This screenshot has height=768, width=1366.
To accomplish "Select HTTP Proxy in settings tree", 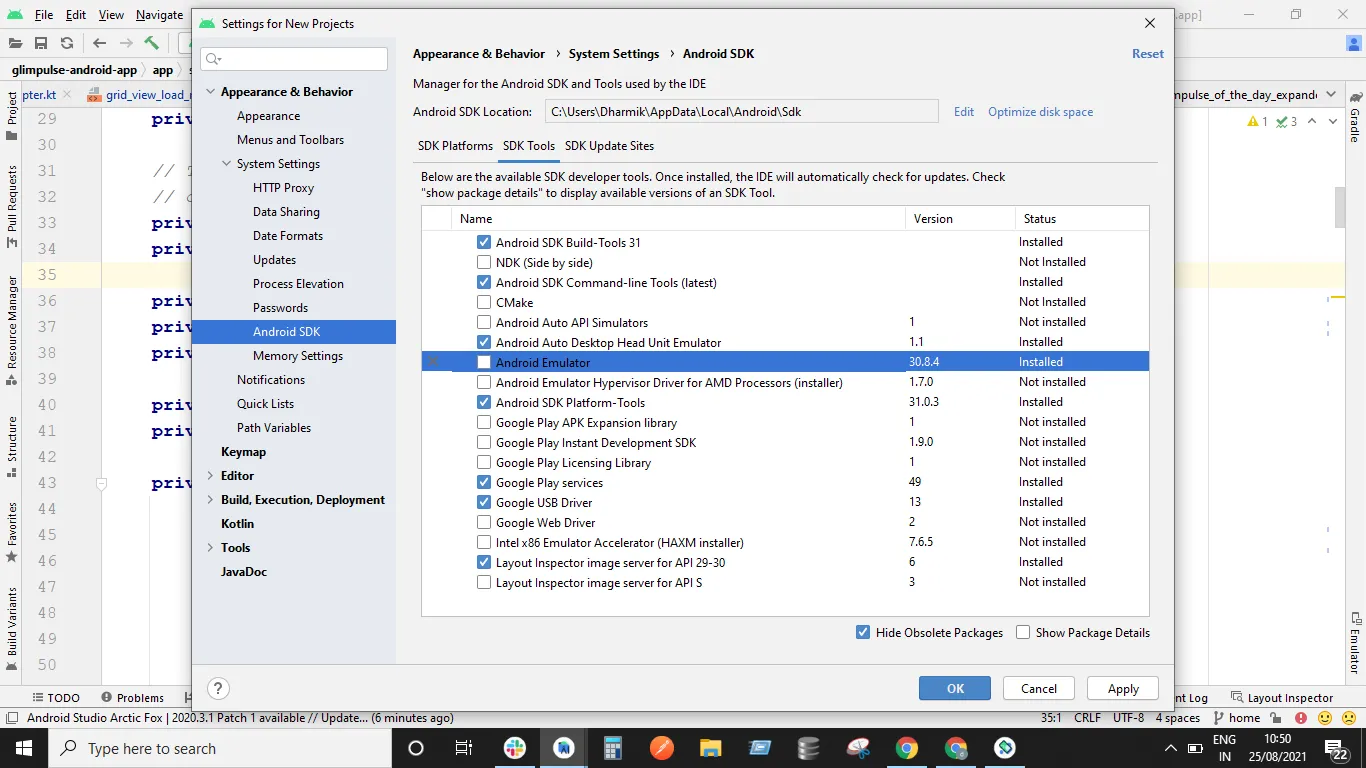I will (283, 188).
